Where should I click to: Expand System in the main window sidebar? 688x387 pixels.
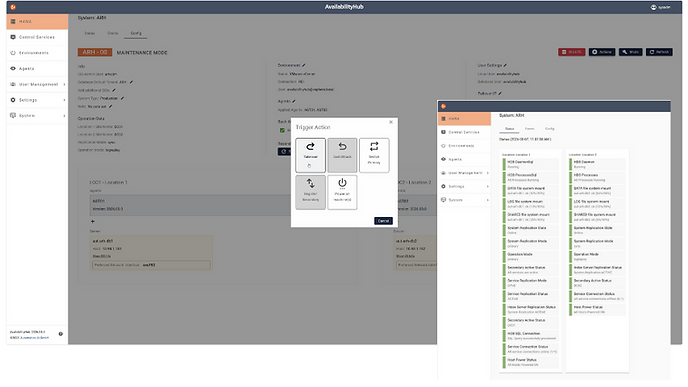37,116
